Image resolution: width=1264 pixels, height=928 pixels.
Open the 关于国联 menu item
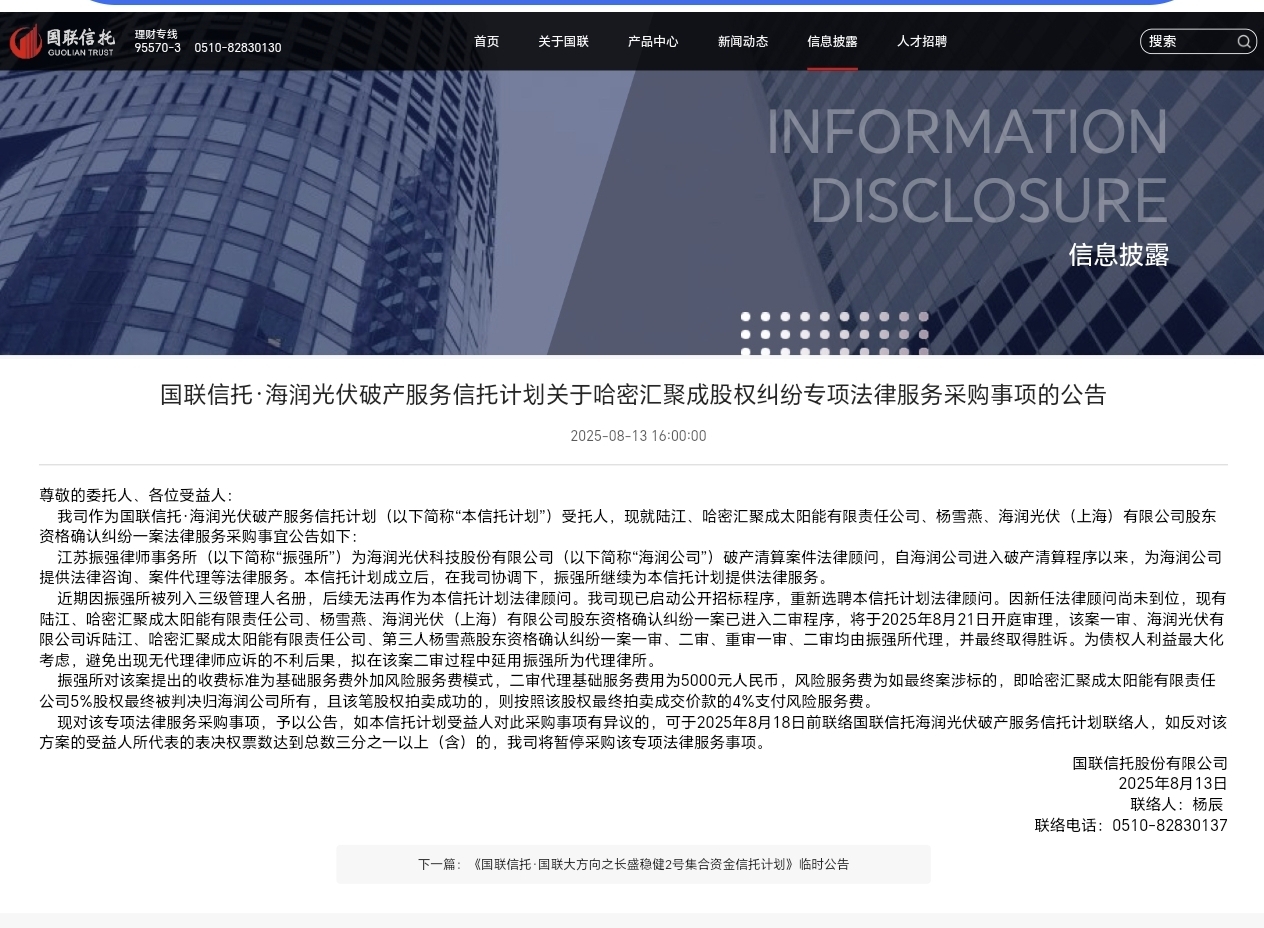click(563, 42)
